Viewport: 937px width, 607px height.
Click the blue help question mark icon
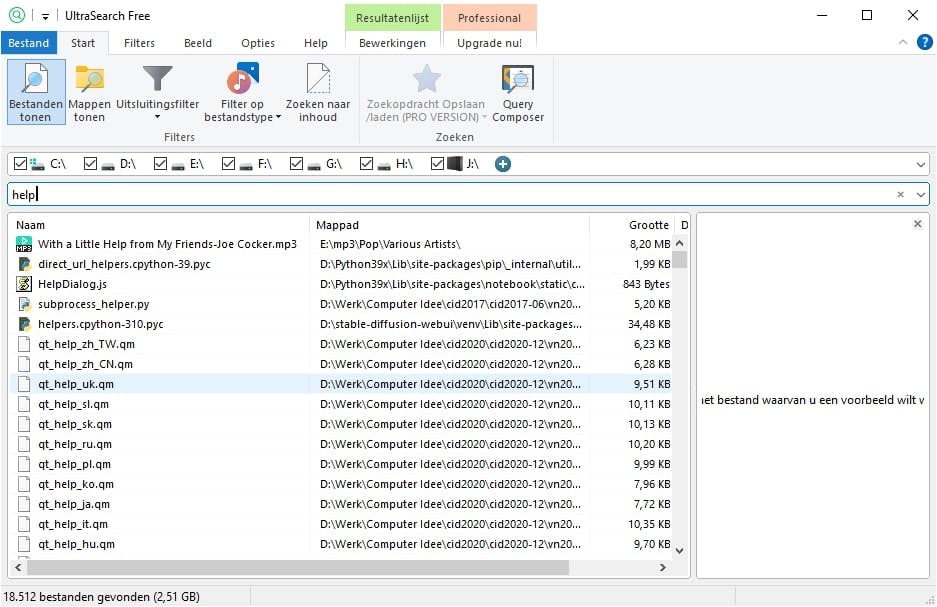tap(924, 42)
